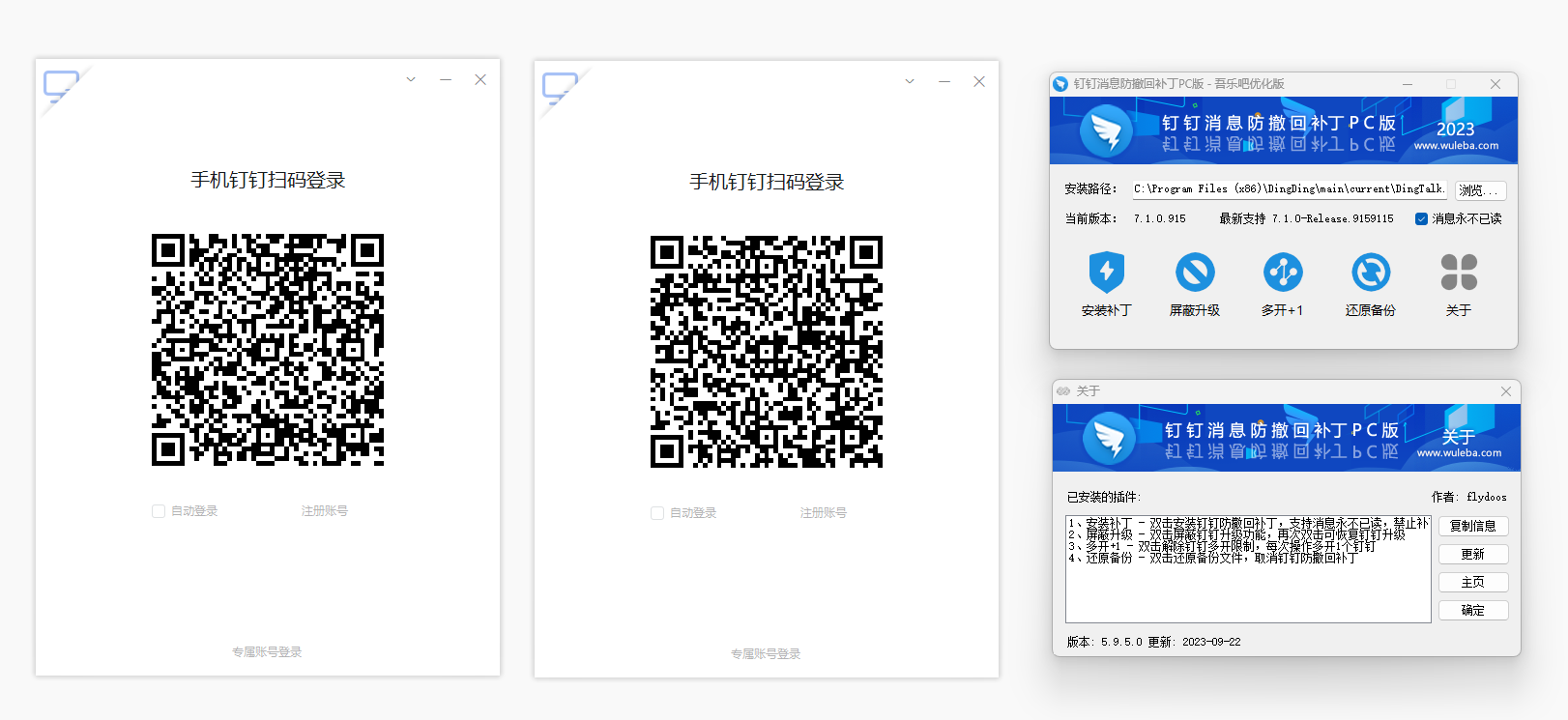The width and height of the screenshot is (1568, 720).
Task: Expand the dropdown chevron in left login window
Action: pos(411,79)
